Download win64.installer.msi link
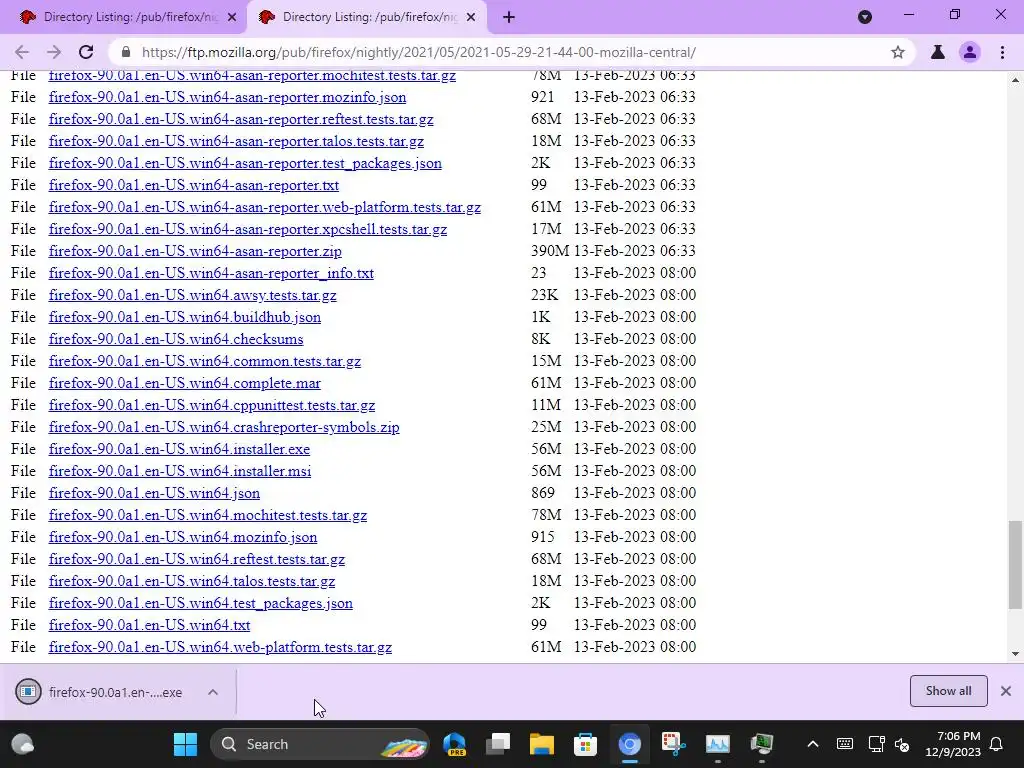Viewport: 1024px width, 768px height. click(x=180, y=472)
